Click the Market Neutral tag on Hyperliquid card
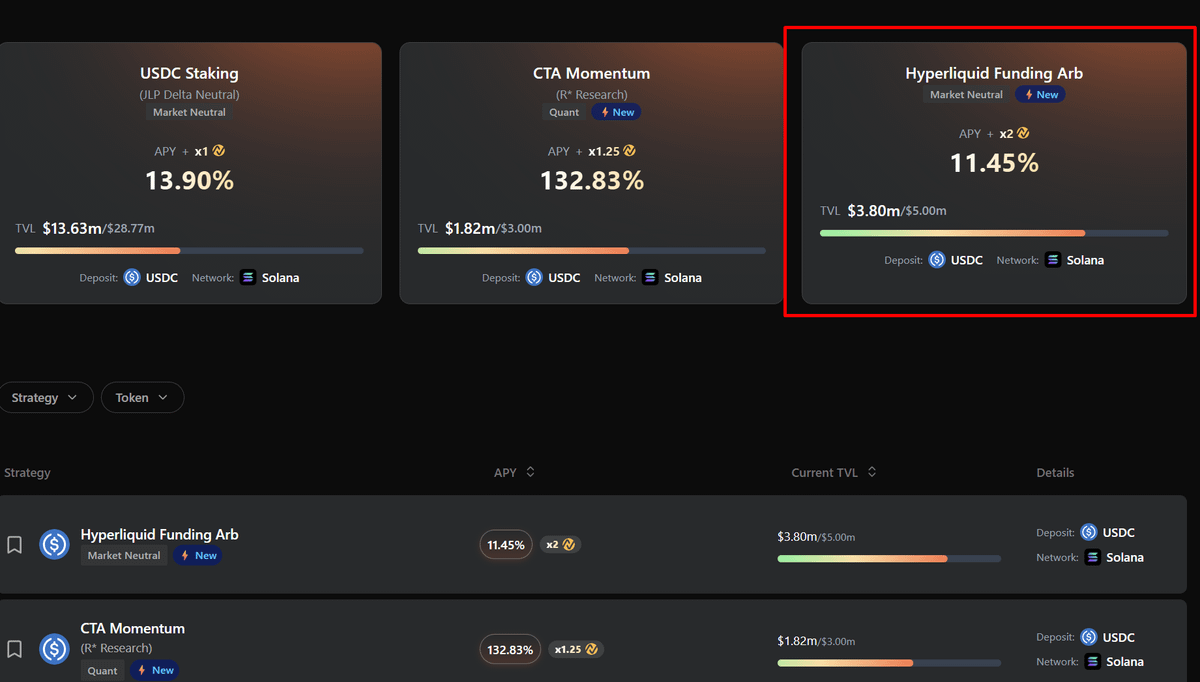Viewport: 1200px width, 682px height. tap(966, 95)
